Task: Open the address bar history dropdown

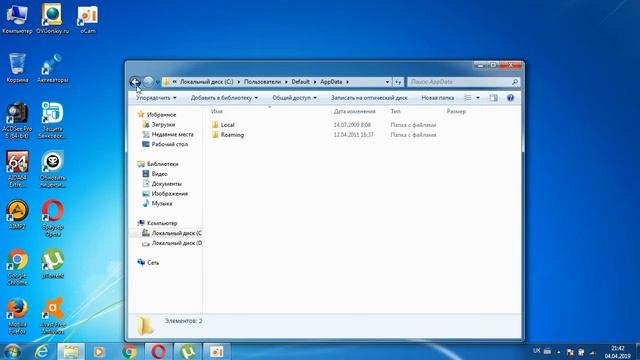Action: point(387,82)
